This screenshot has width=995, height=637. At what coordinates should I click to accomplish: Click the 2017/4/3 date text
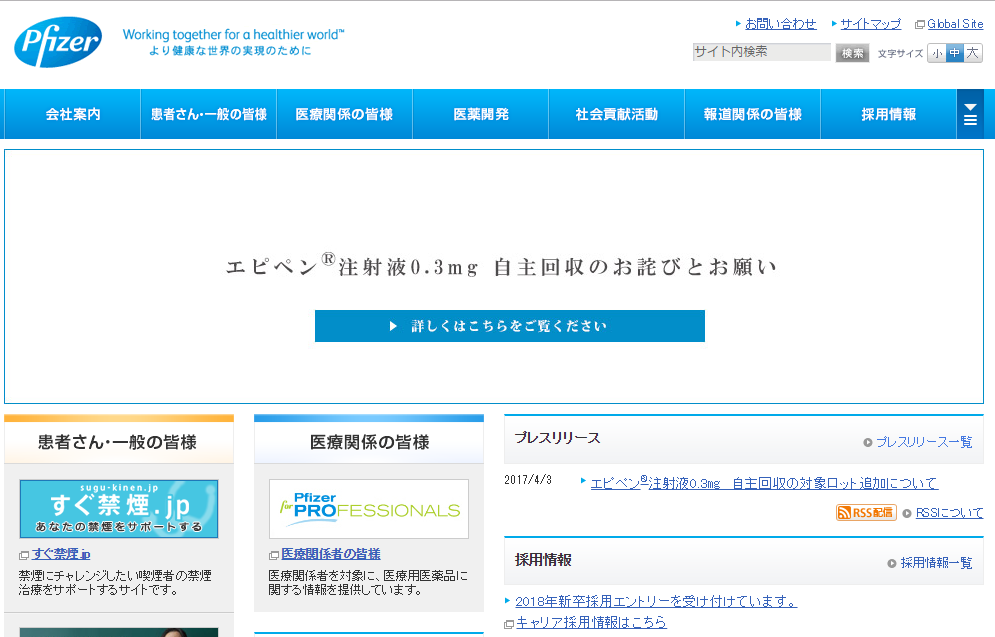point(528,480)
